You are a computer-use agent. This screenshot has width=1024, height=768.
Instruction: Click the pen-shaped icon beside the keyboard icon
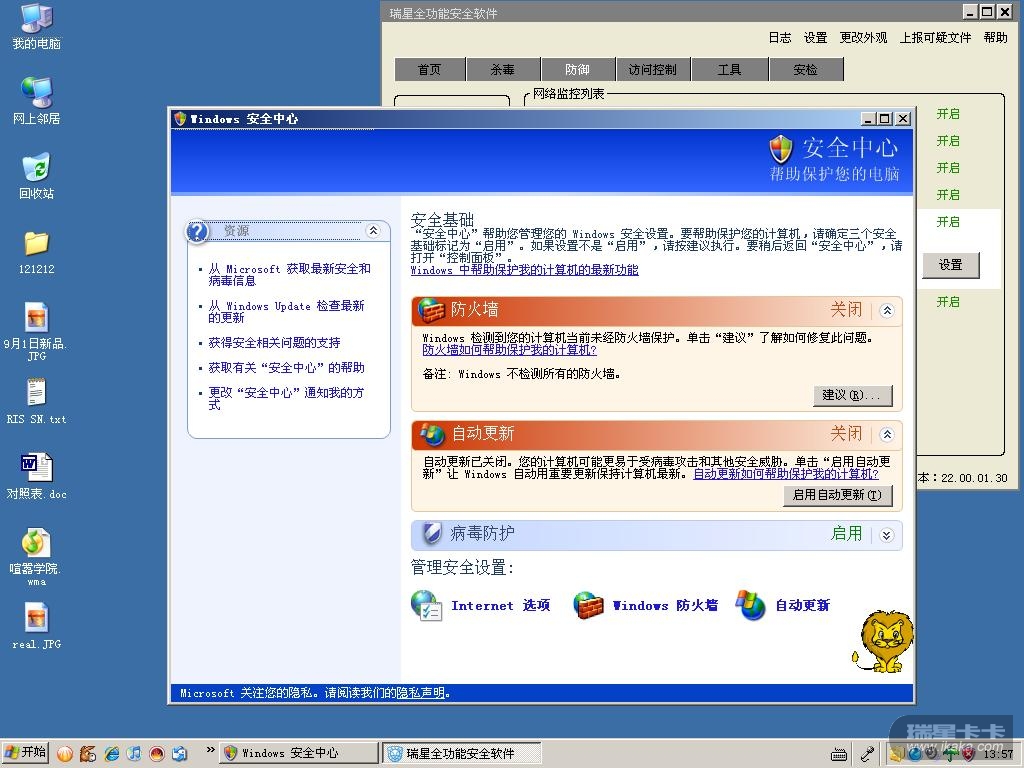tap(867, 754)
